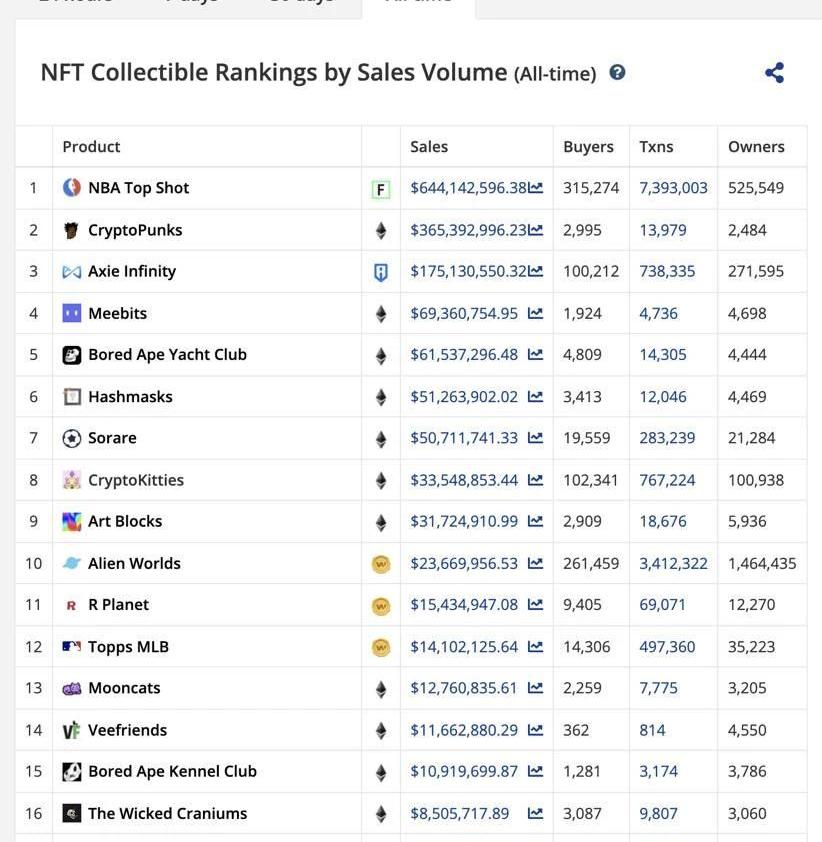Open sales chart icon for NBA Top Shot
822x842 pixels.
click(x=536, y=188)
